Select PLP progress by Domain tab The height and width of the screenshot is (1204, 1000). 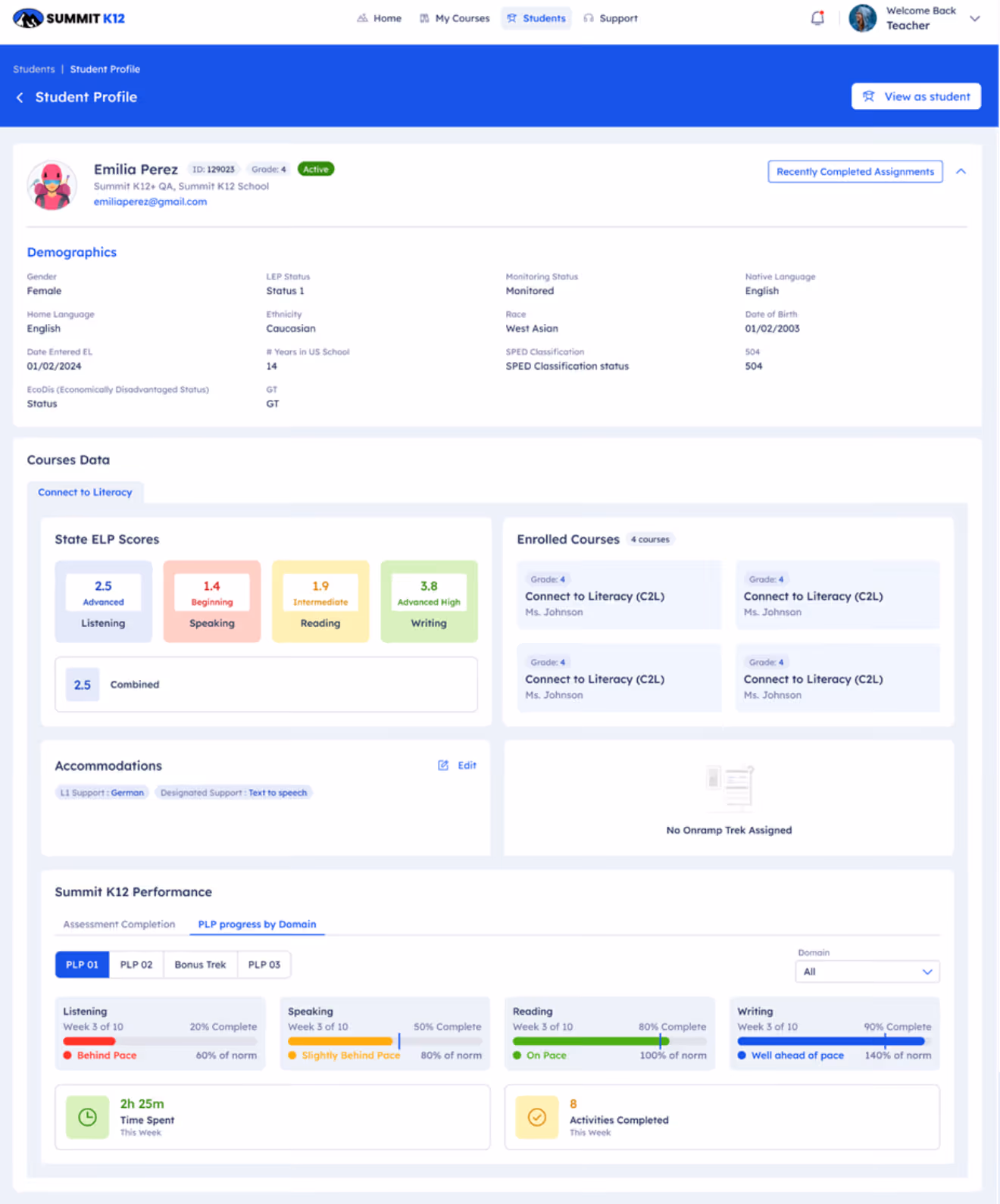(257, 924)
